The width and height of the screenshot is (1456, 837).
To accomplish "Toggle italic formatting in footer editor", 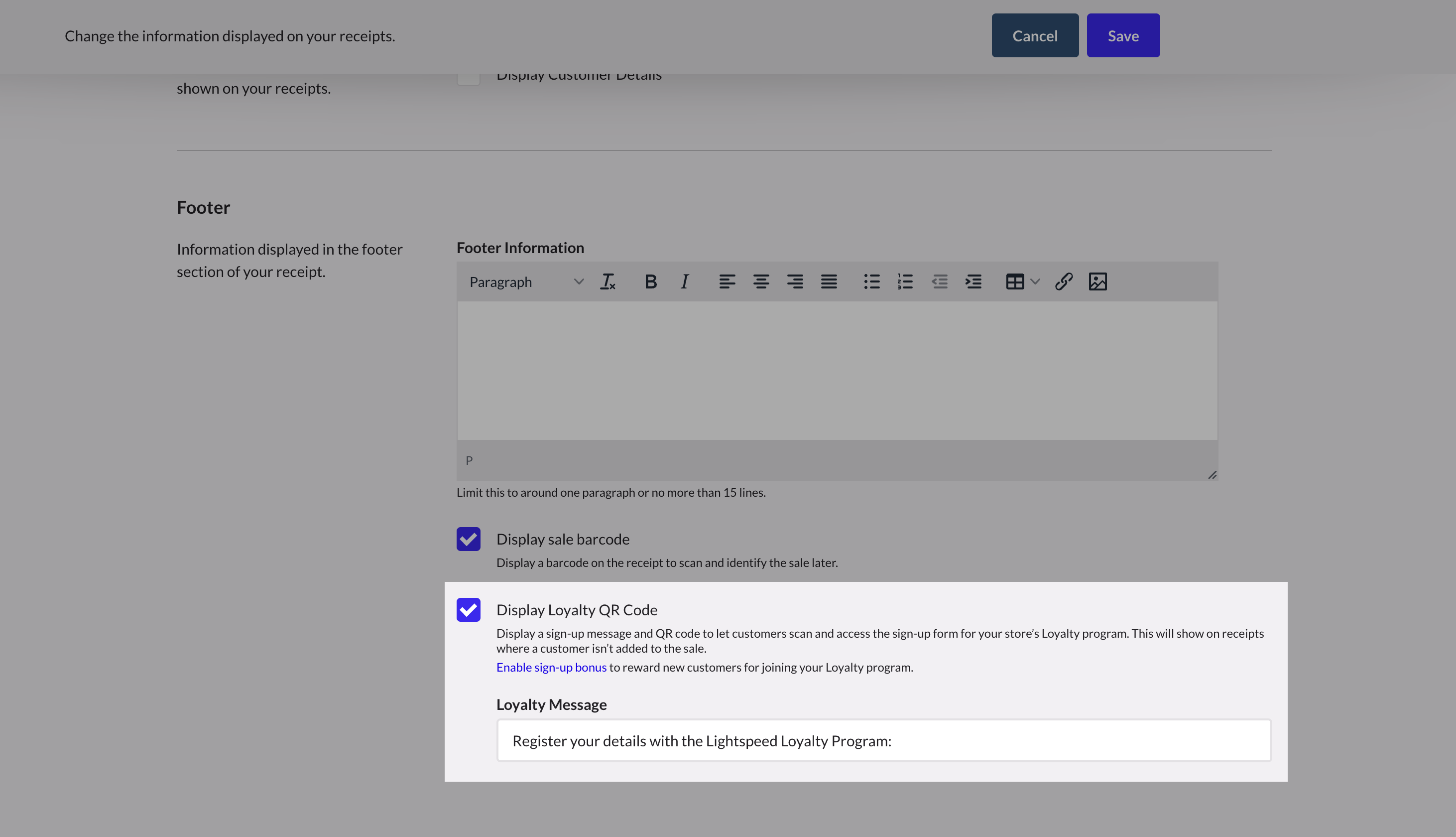I will click(x=684, y=281).
